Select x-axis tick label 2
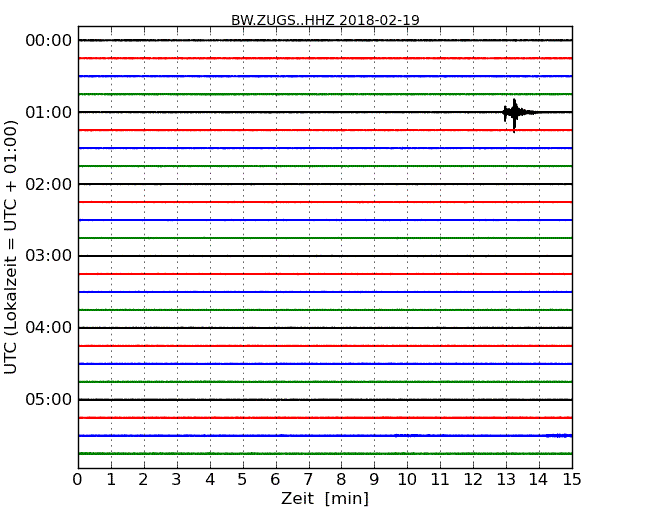The image size is (650, 520). (x=143, y=479)
